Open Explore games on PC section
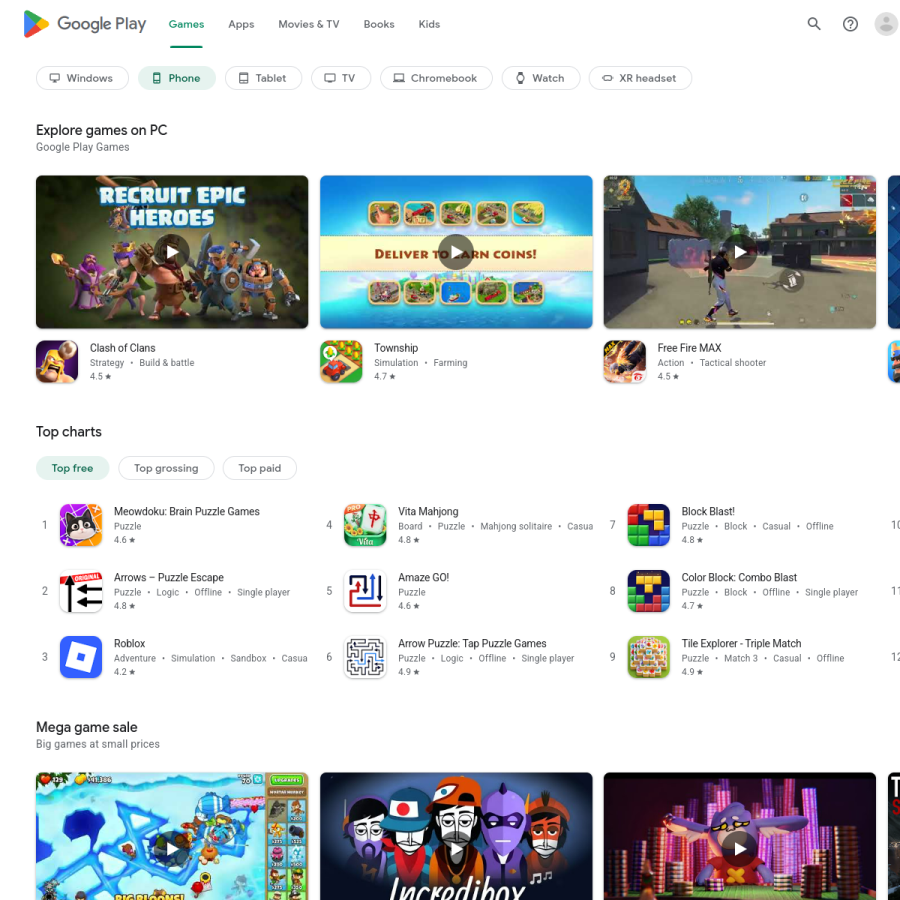 point(102,130)
